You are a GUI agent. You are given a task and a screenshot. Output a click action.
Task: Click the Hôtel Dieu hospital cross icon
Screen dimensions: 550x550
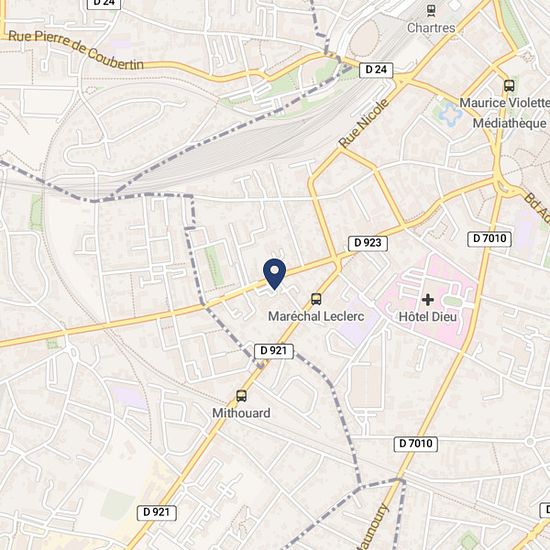[x=428, y=300]
